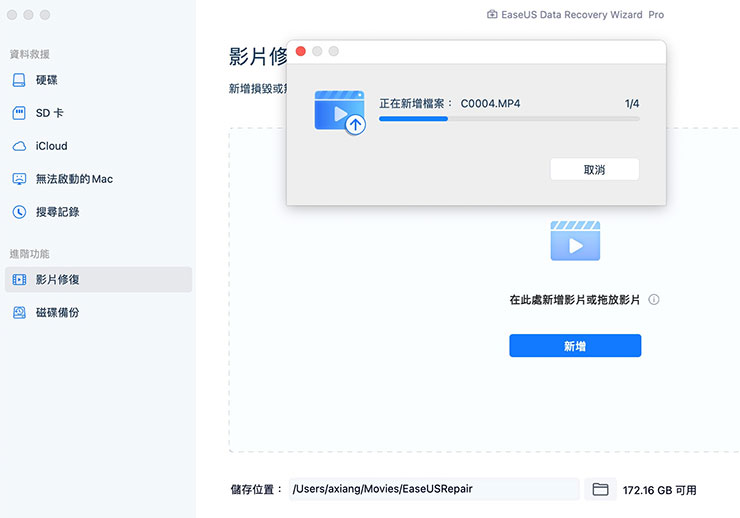Click the 資料救援 section header
The image size is (740, 518).
[x=30, y=54]
